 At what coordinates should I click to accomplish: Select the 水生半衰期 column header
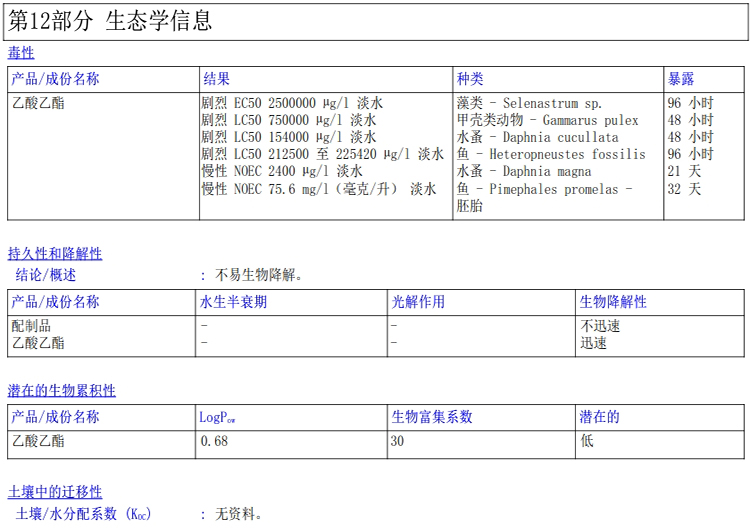click(x=233, y=302)
